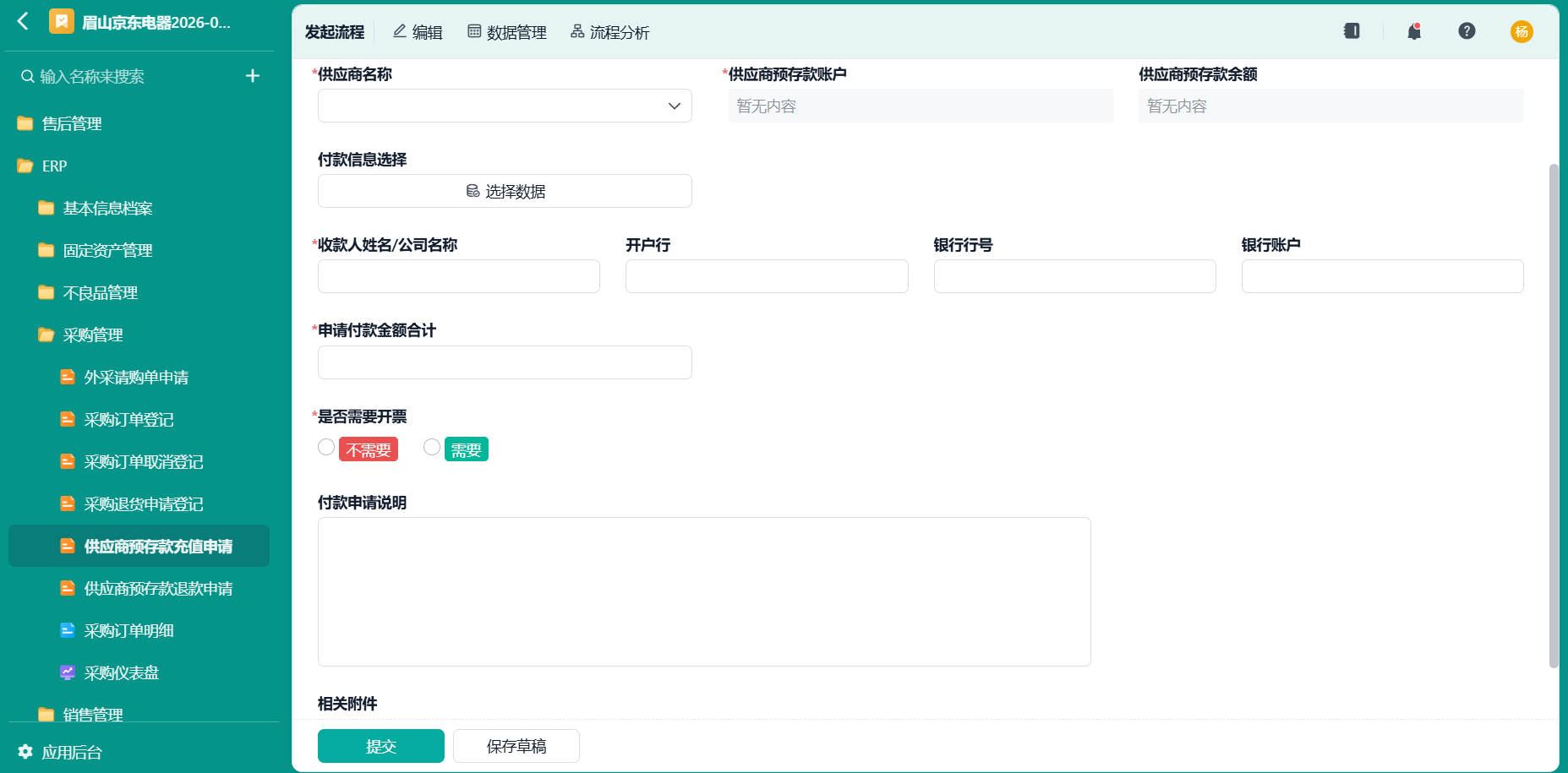
Task: Click the purple 采购仪表盘 dashboard icon
Action: click(x=68, y=672)
